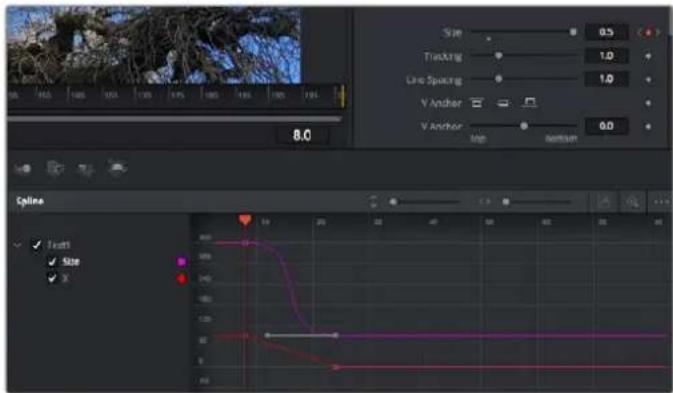The width and height of the screenshot is (673, 393).
Task: Jump to next Size keyframe arrow
Action: pyautogui.click(x=657, y=32)
